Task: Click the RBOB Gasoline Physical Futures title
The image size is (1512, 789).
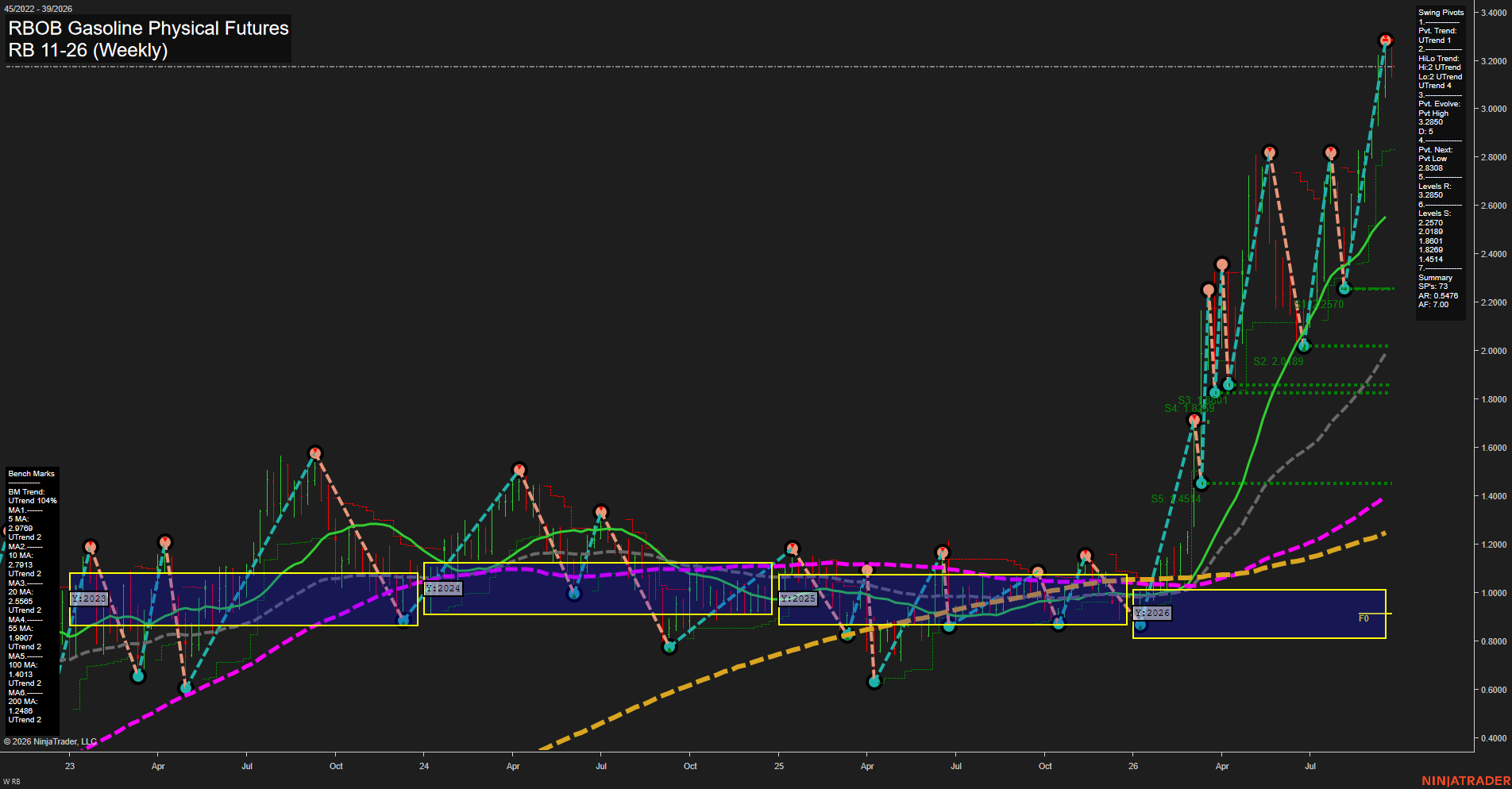Action: click(x=148, y=28)
